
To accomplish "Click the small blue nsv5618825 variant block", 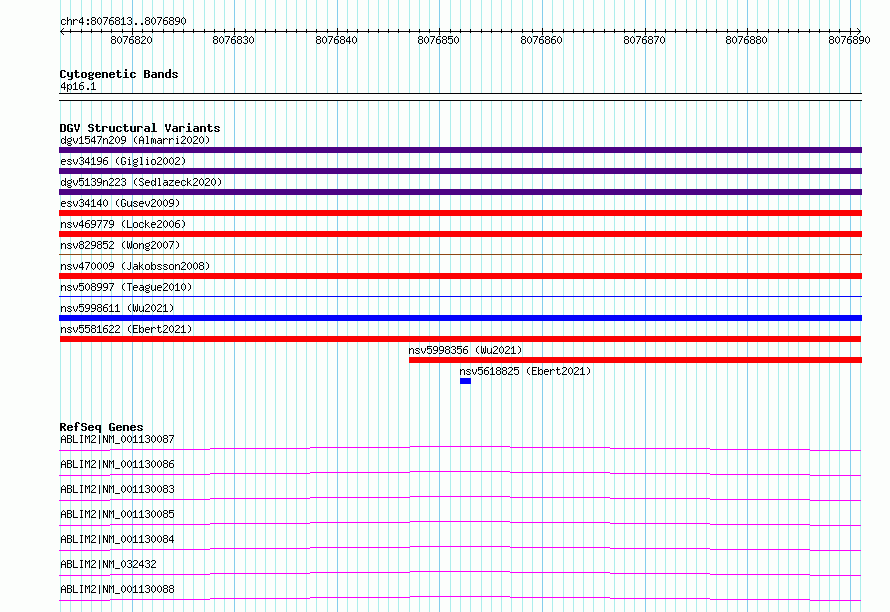I will [x=465, y=381].
